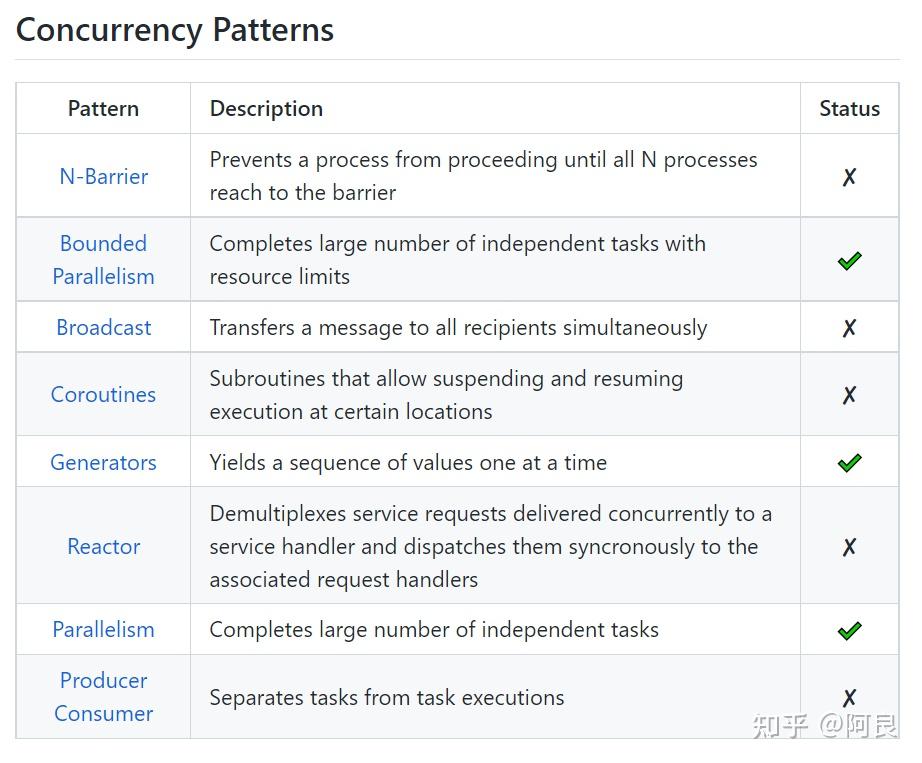
Task: Open the Reactor pattern link
Action: (x=103, y=547)
